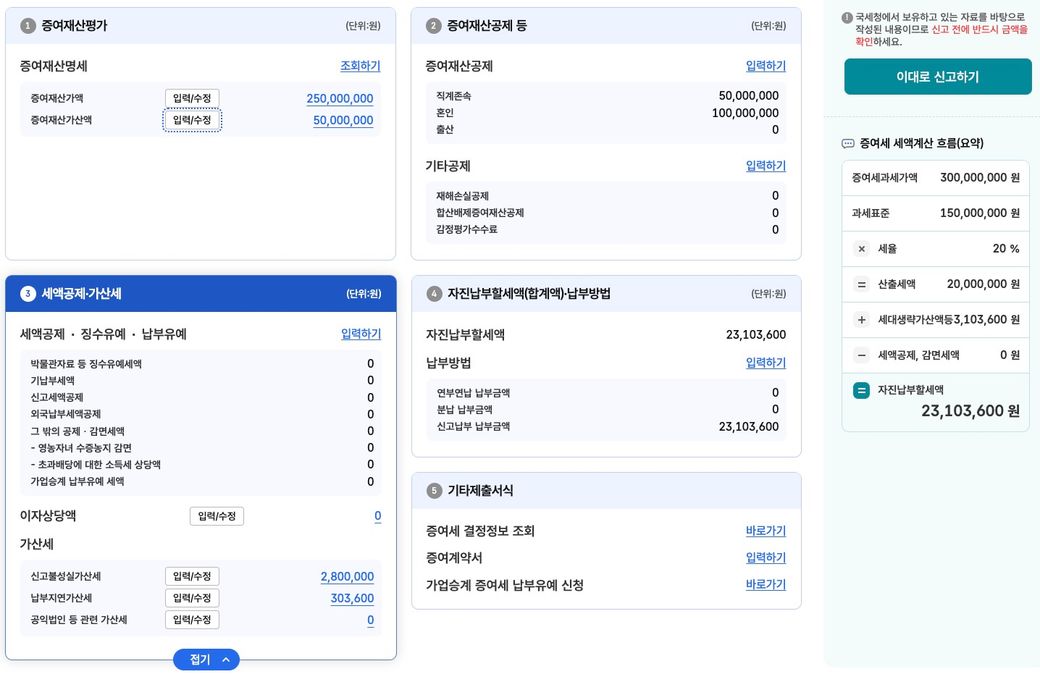Click 입력하기 link for 세액공제 징수유예 납부유예
1040x676 pixels.
(x=360, y=334)
